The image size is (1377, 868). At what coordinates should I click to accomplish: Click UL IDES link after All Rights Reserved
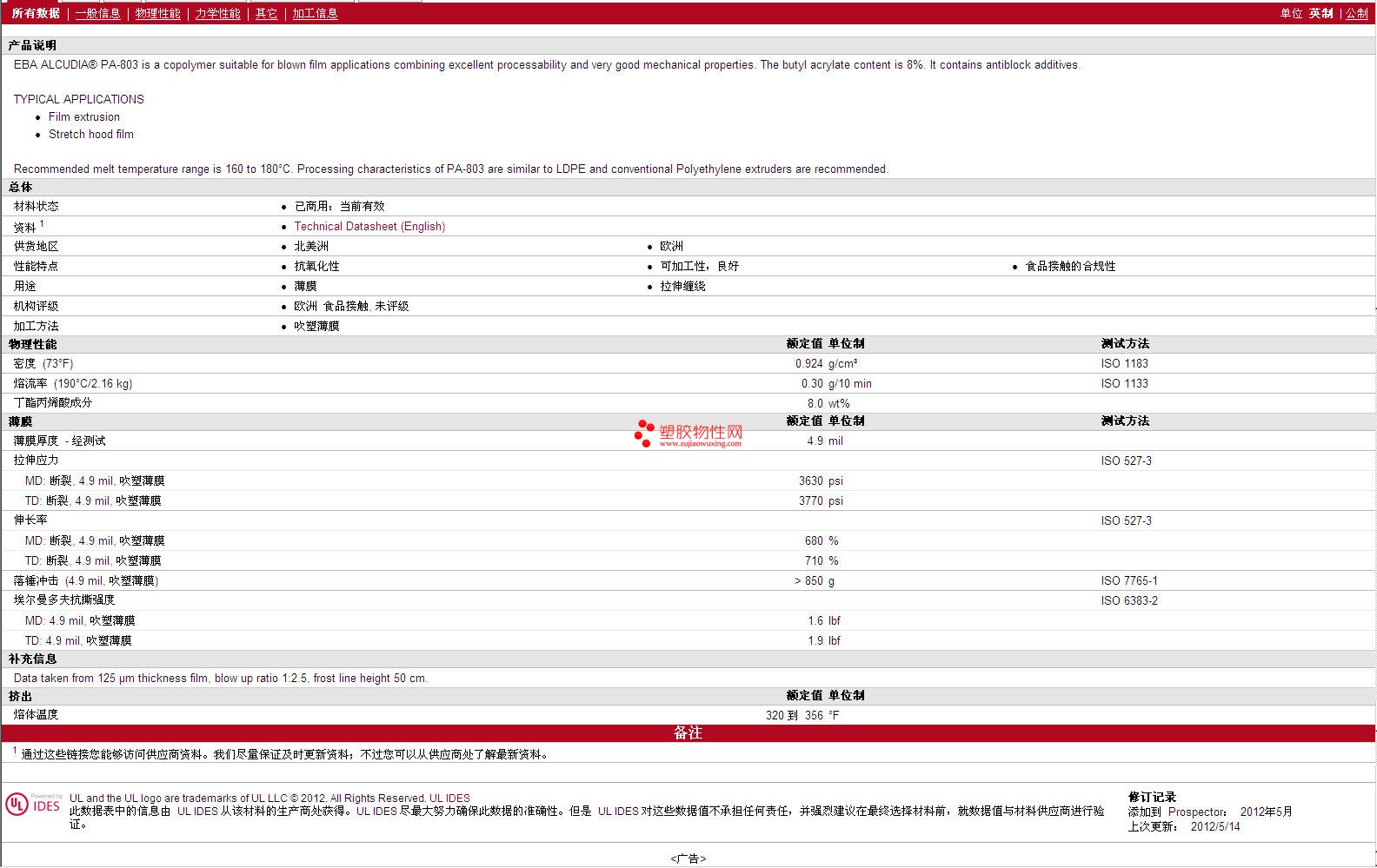pos(449,798)
